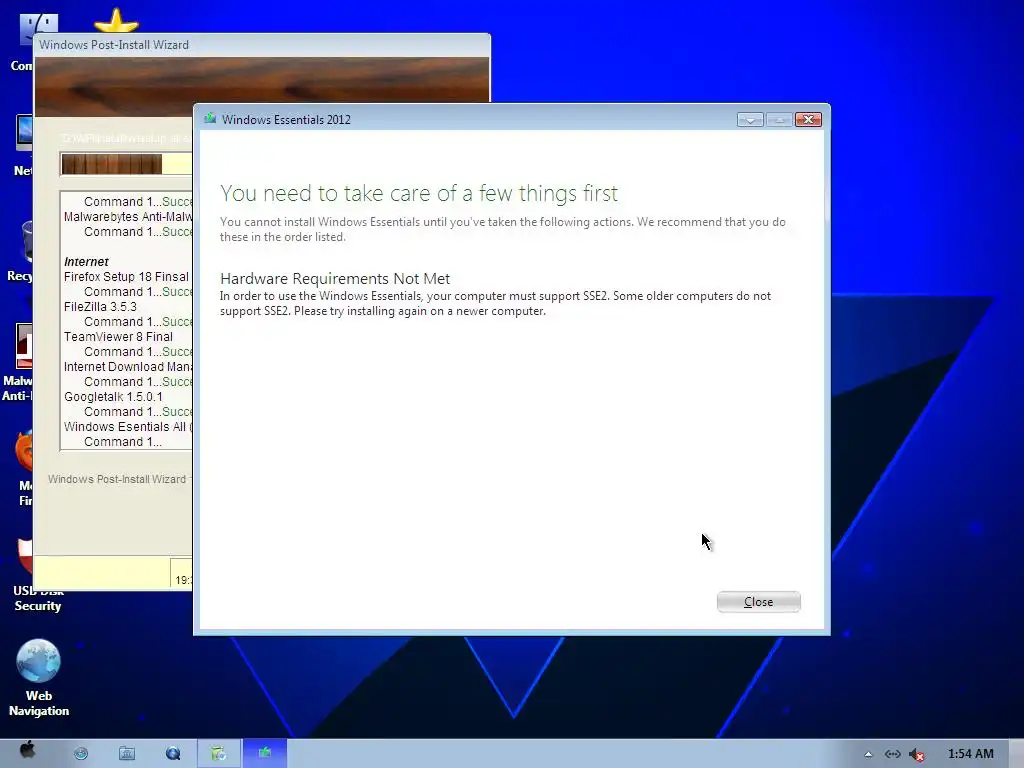Open the Apple-logo start button on the taskbar
1024x768 pixels.
tap(27, 750)
